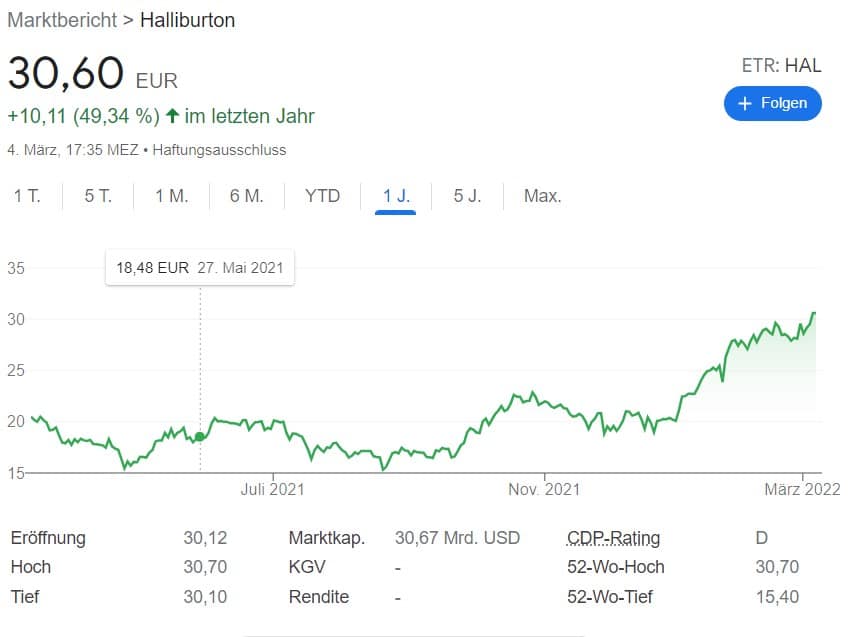Click the Tief value 30,10
The width and height of the screenshot is (848, 637).
(205, 596)
